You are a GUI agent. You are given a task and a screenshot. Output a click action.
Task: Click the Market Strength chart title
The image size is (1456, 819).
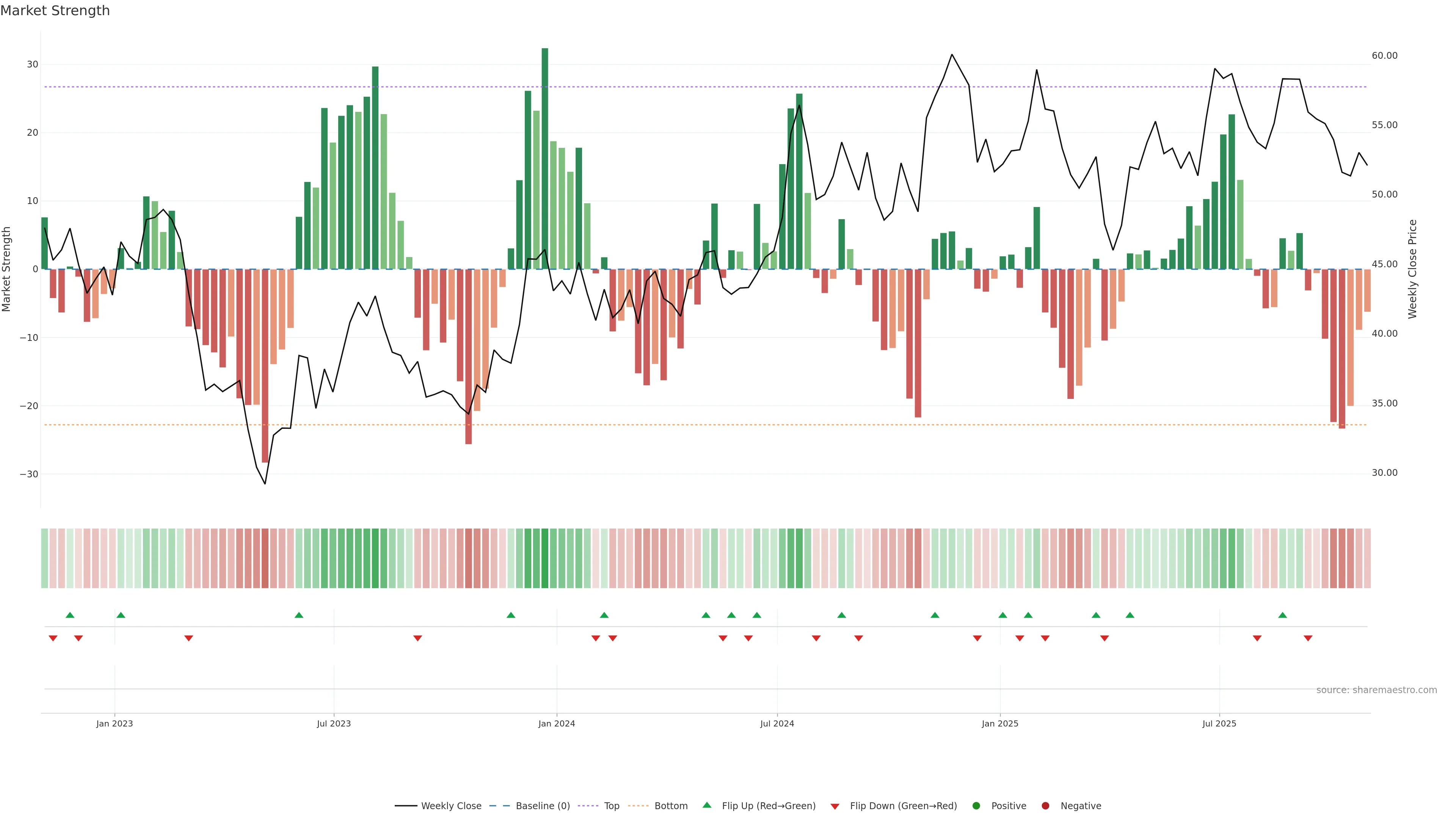pyautogui.click(x=55, y=11)
